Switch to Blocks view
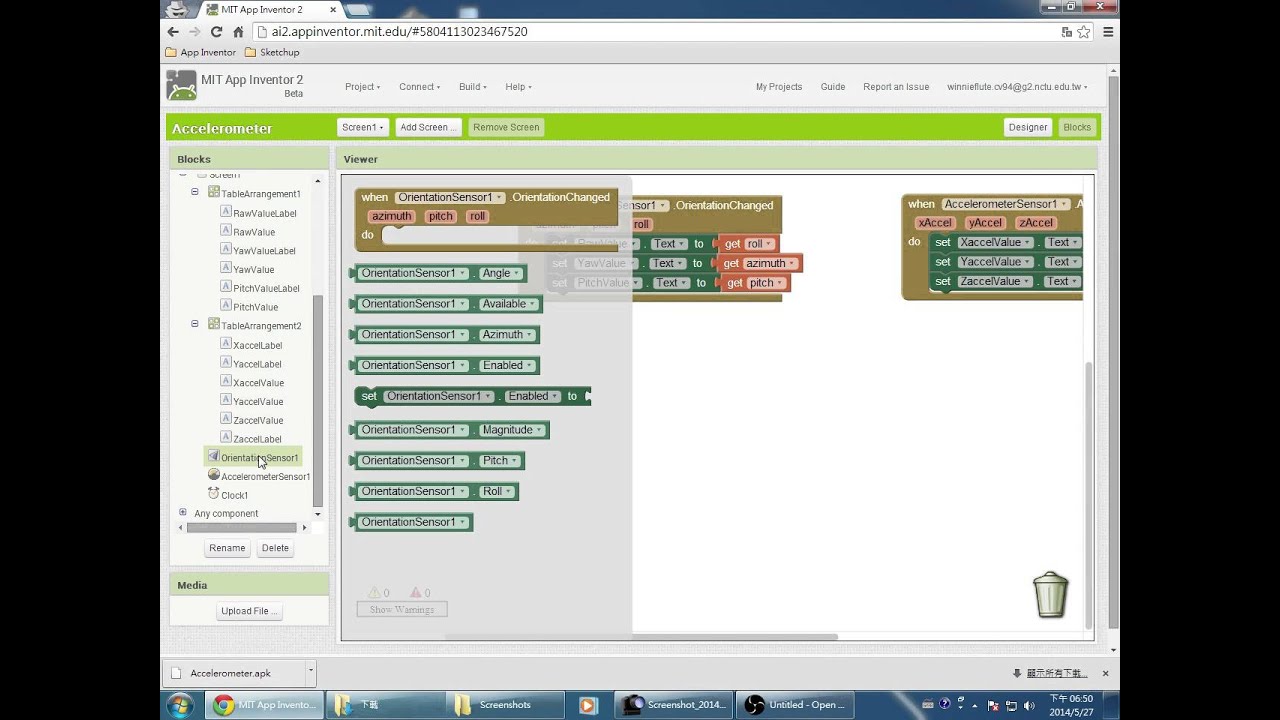 [x=1077, y=127]
